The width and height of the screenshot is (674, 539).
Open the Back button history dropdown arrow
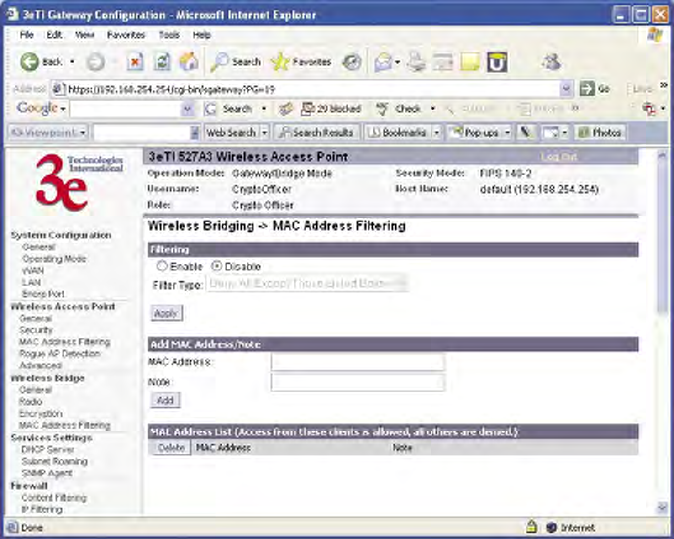point(72,62)
